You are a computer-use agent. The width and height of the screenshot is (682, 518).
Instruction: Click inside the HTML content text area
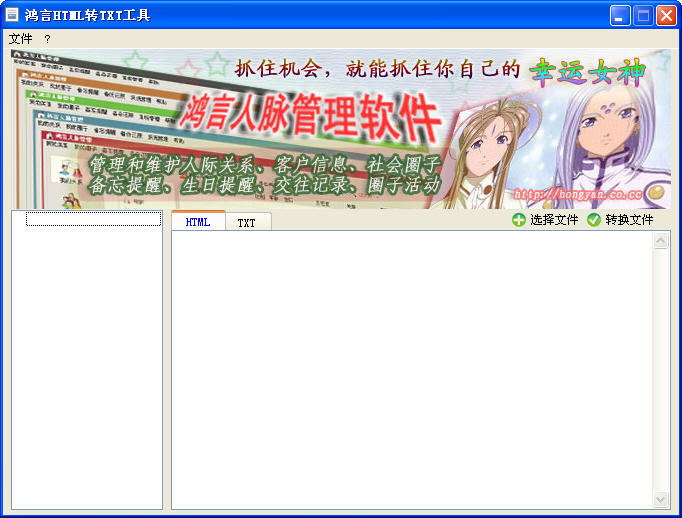(x=412, y=370)
